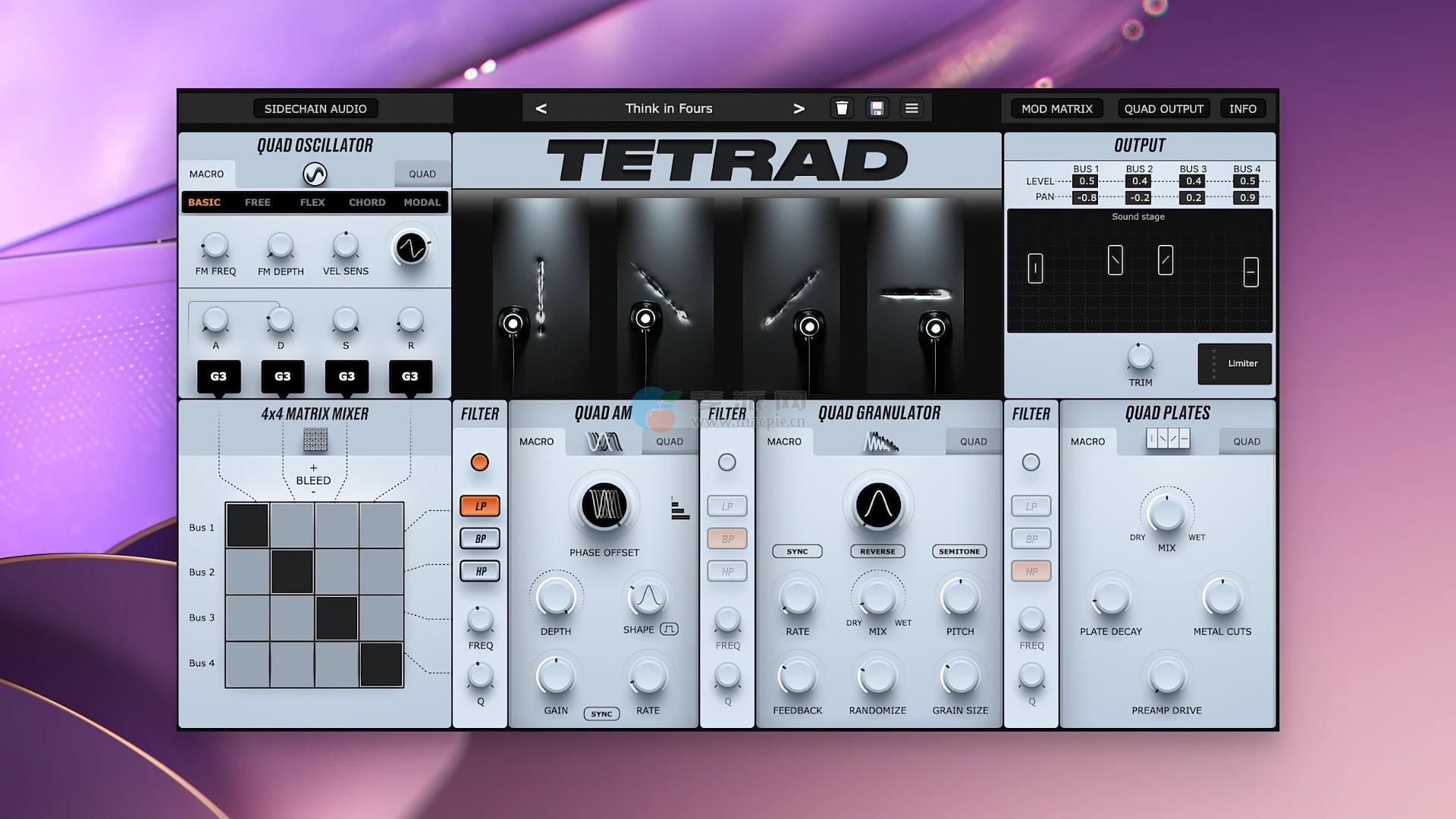Click the 4x4 Matrix Mixer grid icon
Image resolution: width=1456 pixels, height=819 pixels.
tap(315, 440)
